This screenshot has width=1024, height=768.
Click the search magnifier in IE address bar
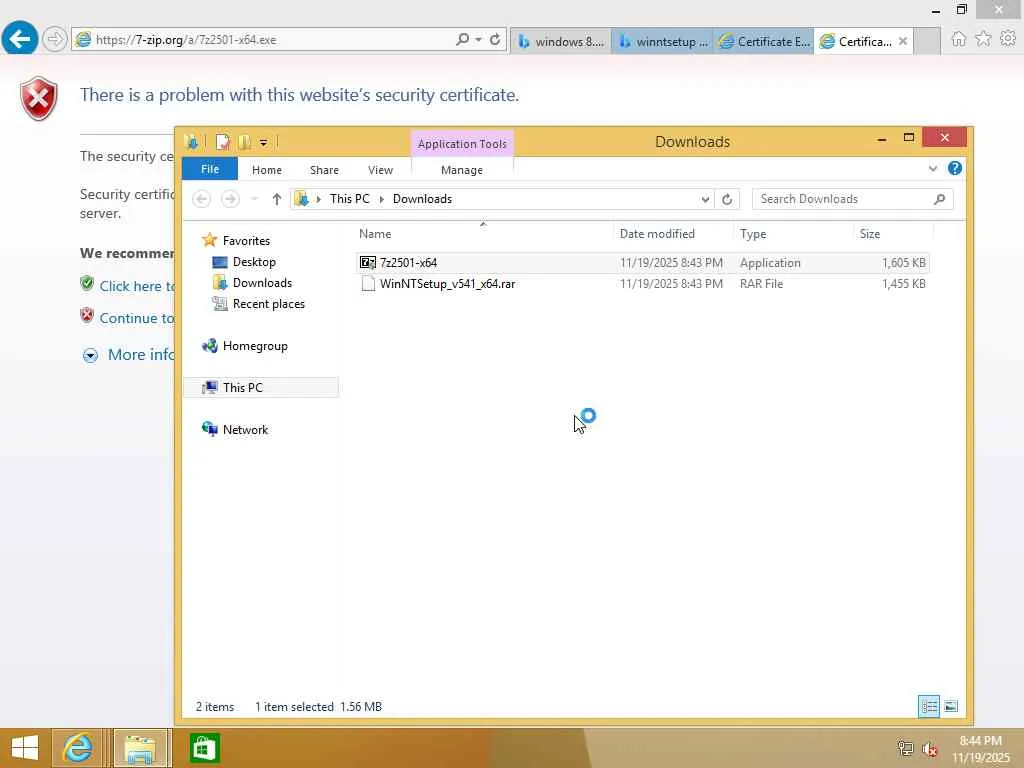(462, 39)
